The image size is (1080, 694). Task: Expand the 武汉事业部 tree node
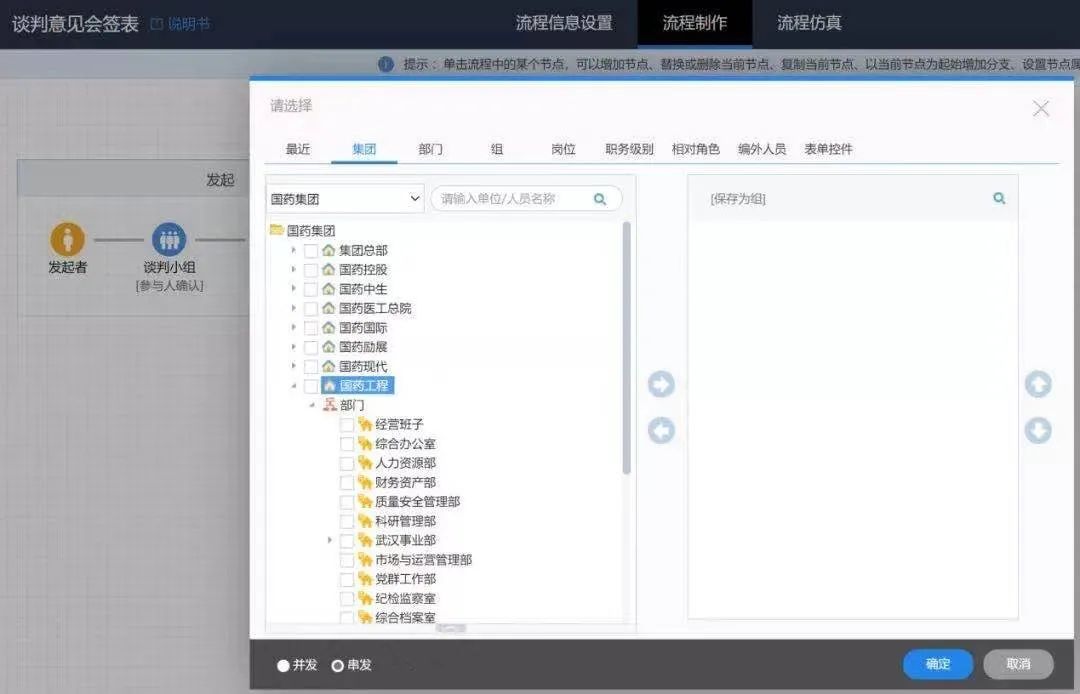pyautogui.click(x=330, y=539)
